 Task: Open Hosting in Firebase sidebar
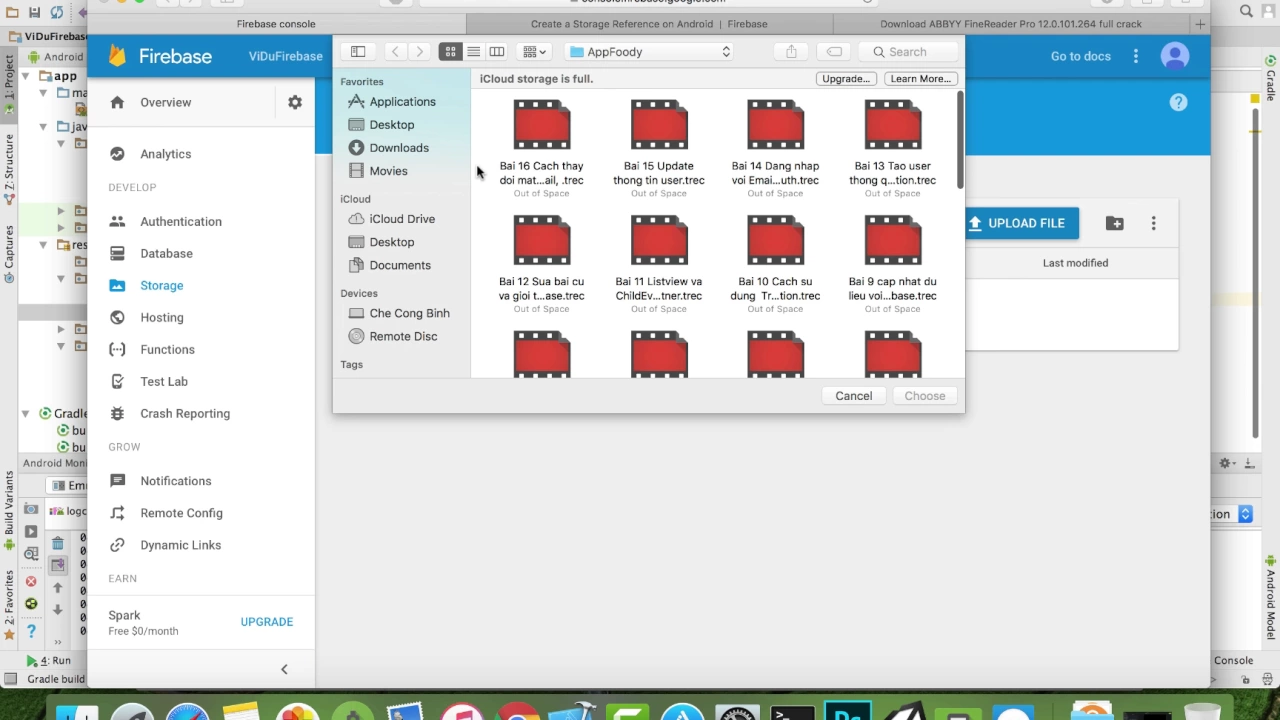coord(161,318)
